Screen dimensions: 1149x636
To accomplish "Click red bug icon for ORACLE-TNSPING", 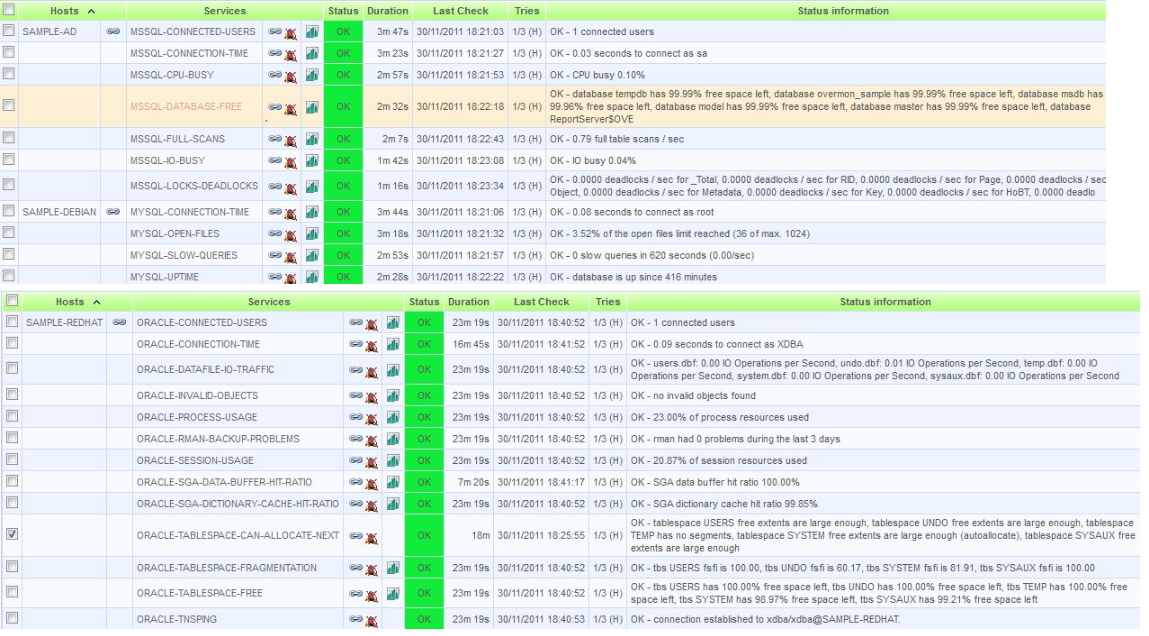I will [x=371, y=620].
